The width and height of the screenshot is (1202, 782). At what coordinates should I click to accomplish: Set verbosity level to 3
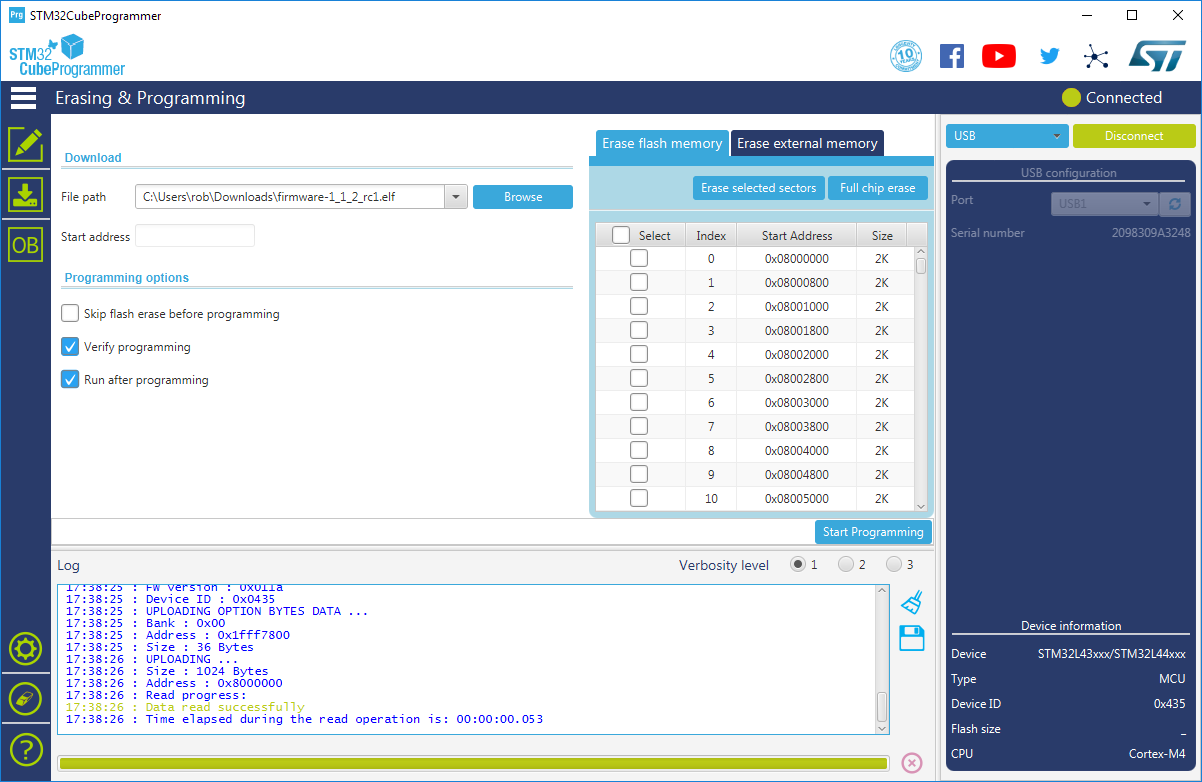(894, 565)
